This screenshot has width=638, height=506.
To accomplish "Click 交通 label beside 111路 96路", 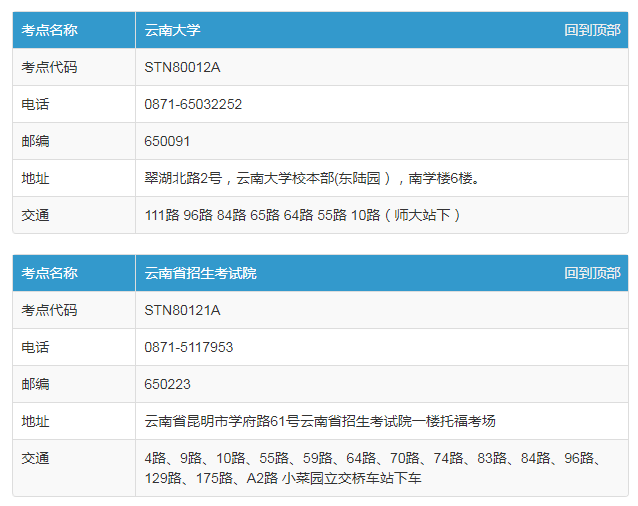I will tap(35, 215).
